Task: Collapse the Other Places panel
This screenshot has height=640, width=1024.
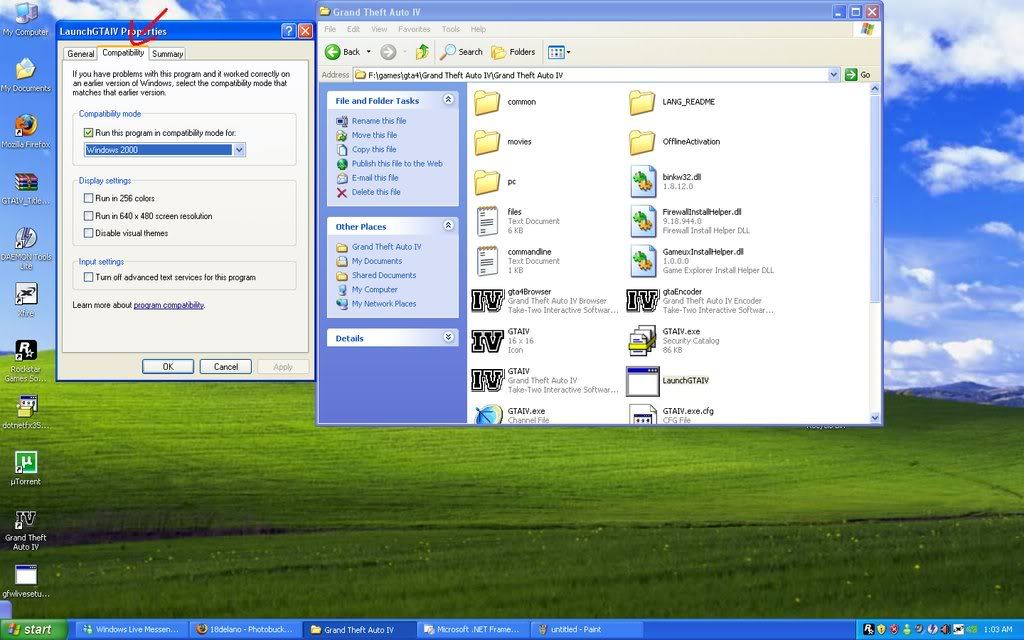Action: pos(448,225)
